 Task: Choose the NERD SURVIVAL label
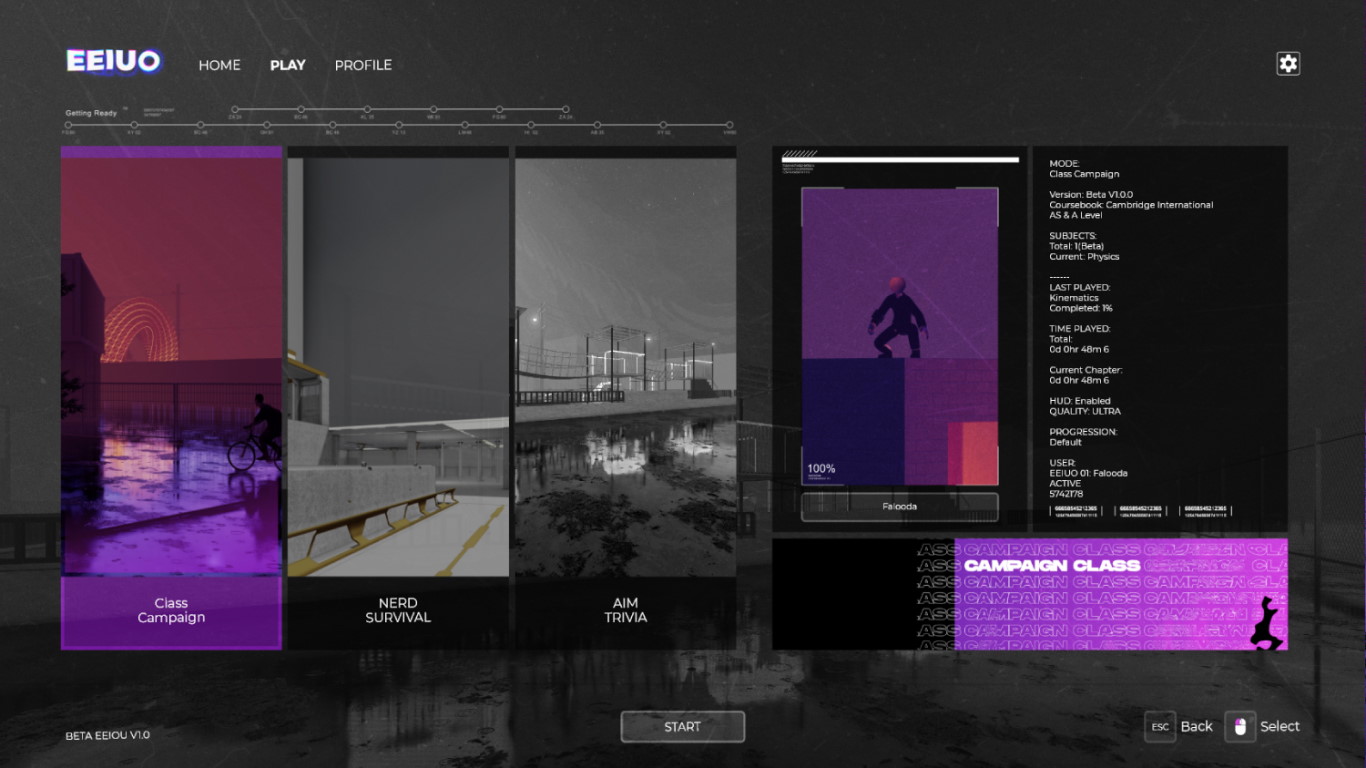398,611
